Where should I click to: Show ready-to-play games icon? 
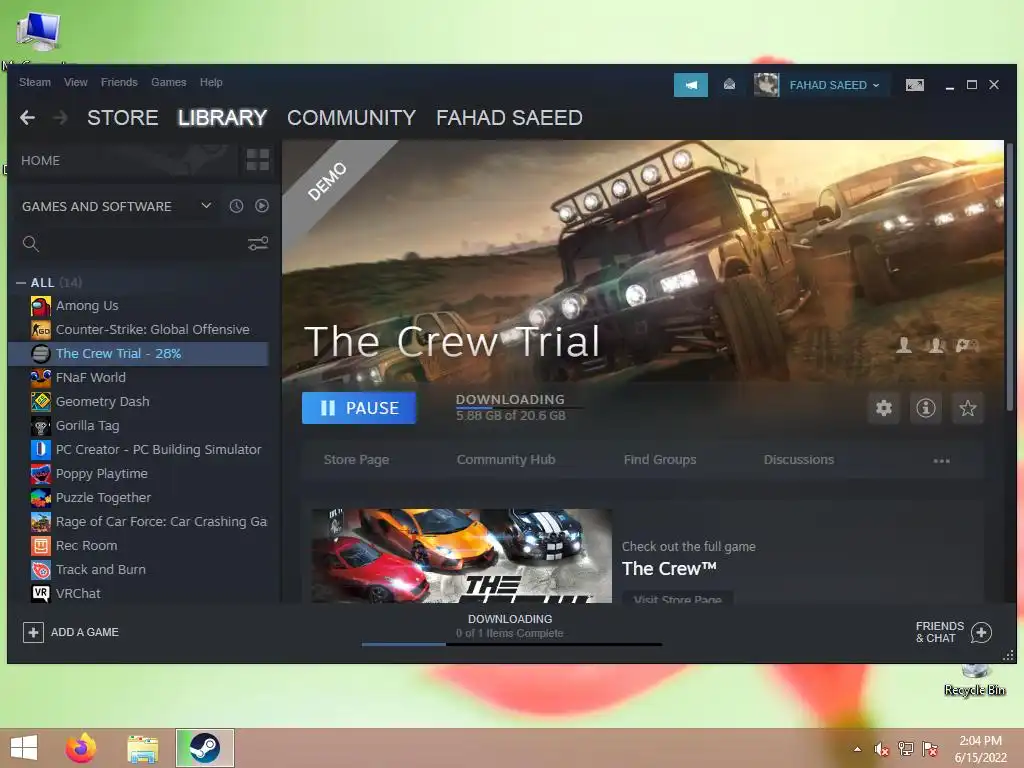[x=262, y=206]
